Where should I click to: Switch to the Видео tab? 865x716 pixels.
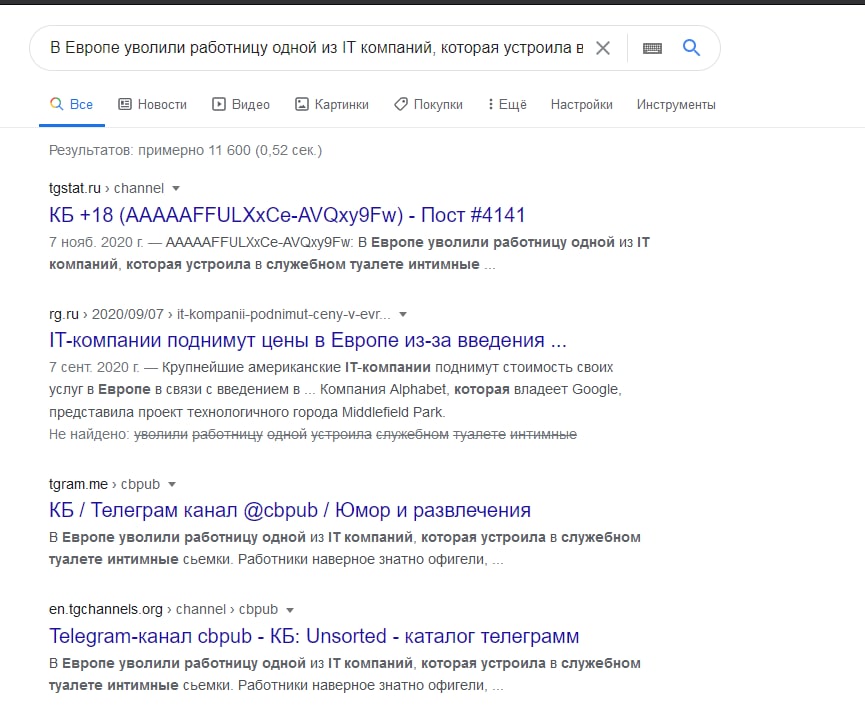click(x=241, y=104)
